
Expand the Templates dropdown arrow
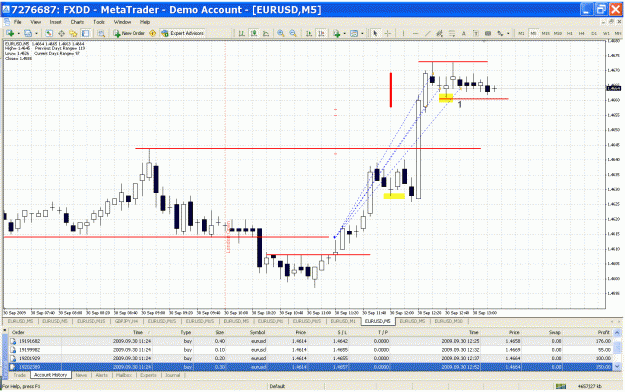pos(362,33)
